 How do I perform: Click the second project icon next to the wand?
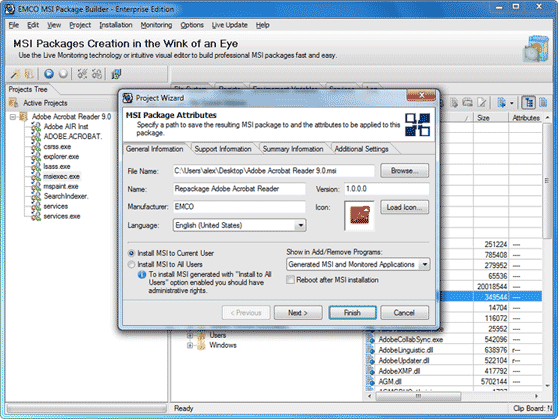click(x=29, y=74)
